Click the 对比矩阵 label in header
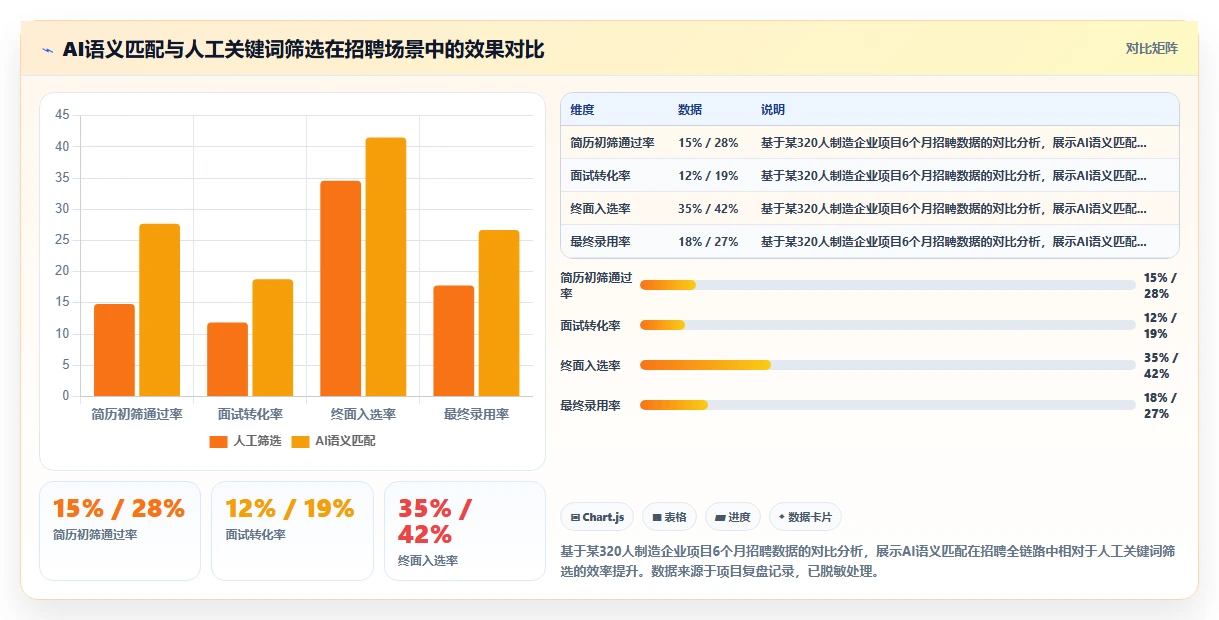This screenshot has height=620, width=1219. tap(1152, 48)
